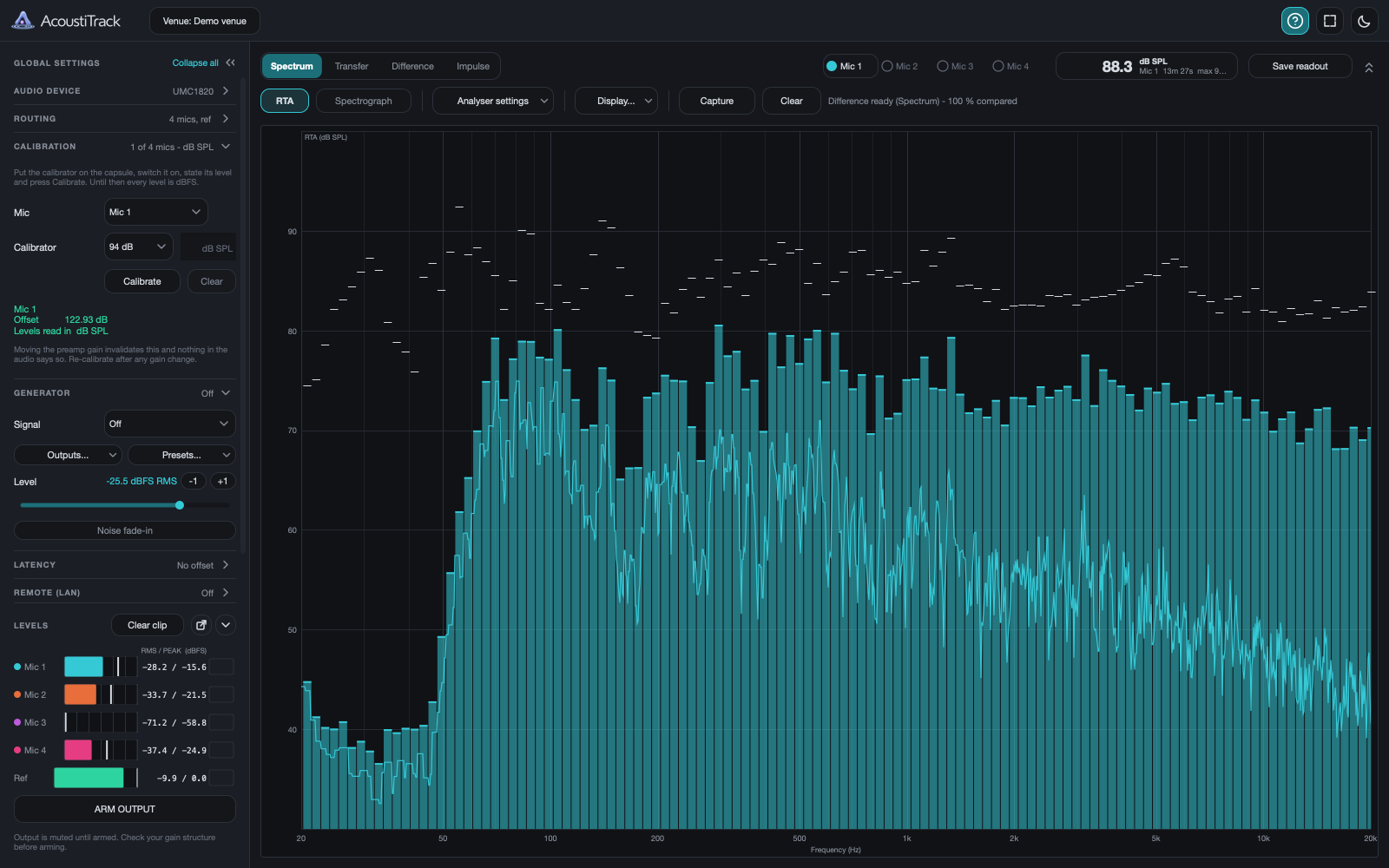Click the Capture button
The height and width of the screenshot is (868, 1389).
(x=717, y=101)
